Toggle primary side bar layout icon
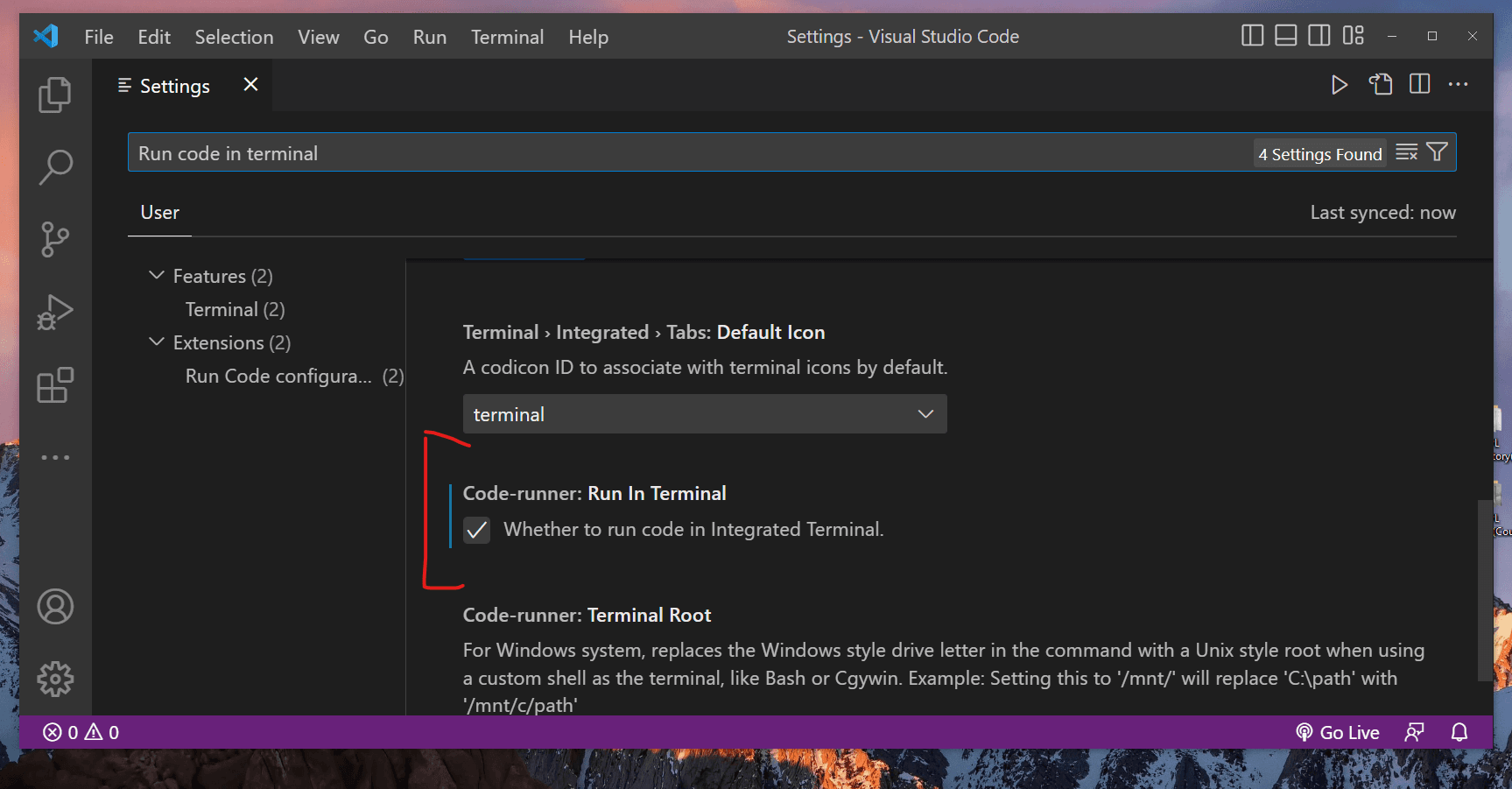The image size is (1512, 789). coord(1253,36)
